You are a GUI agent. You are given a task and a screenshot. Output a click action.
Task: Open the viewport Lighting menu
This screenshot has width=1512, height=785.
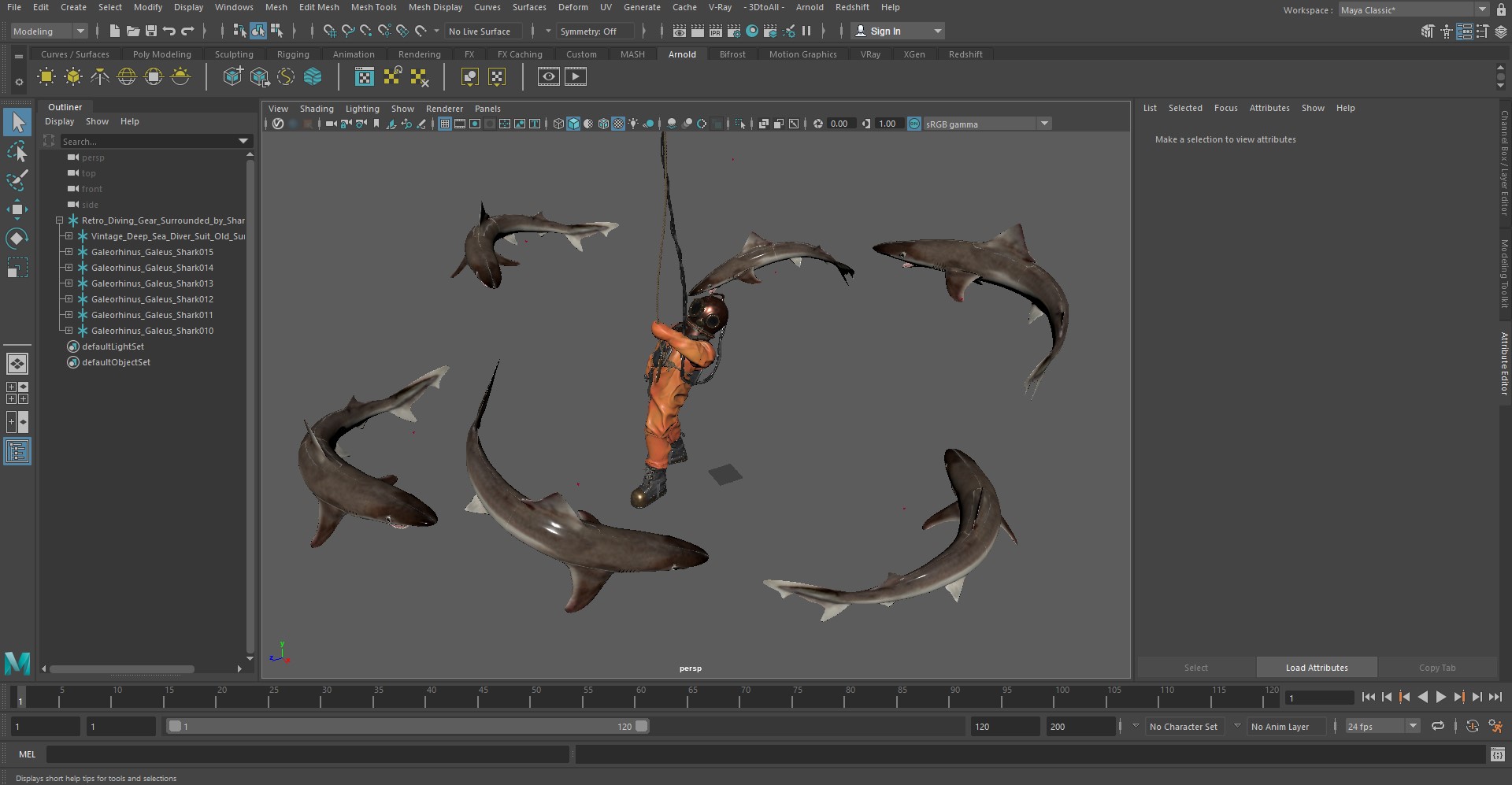[x=362, y=109]
